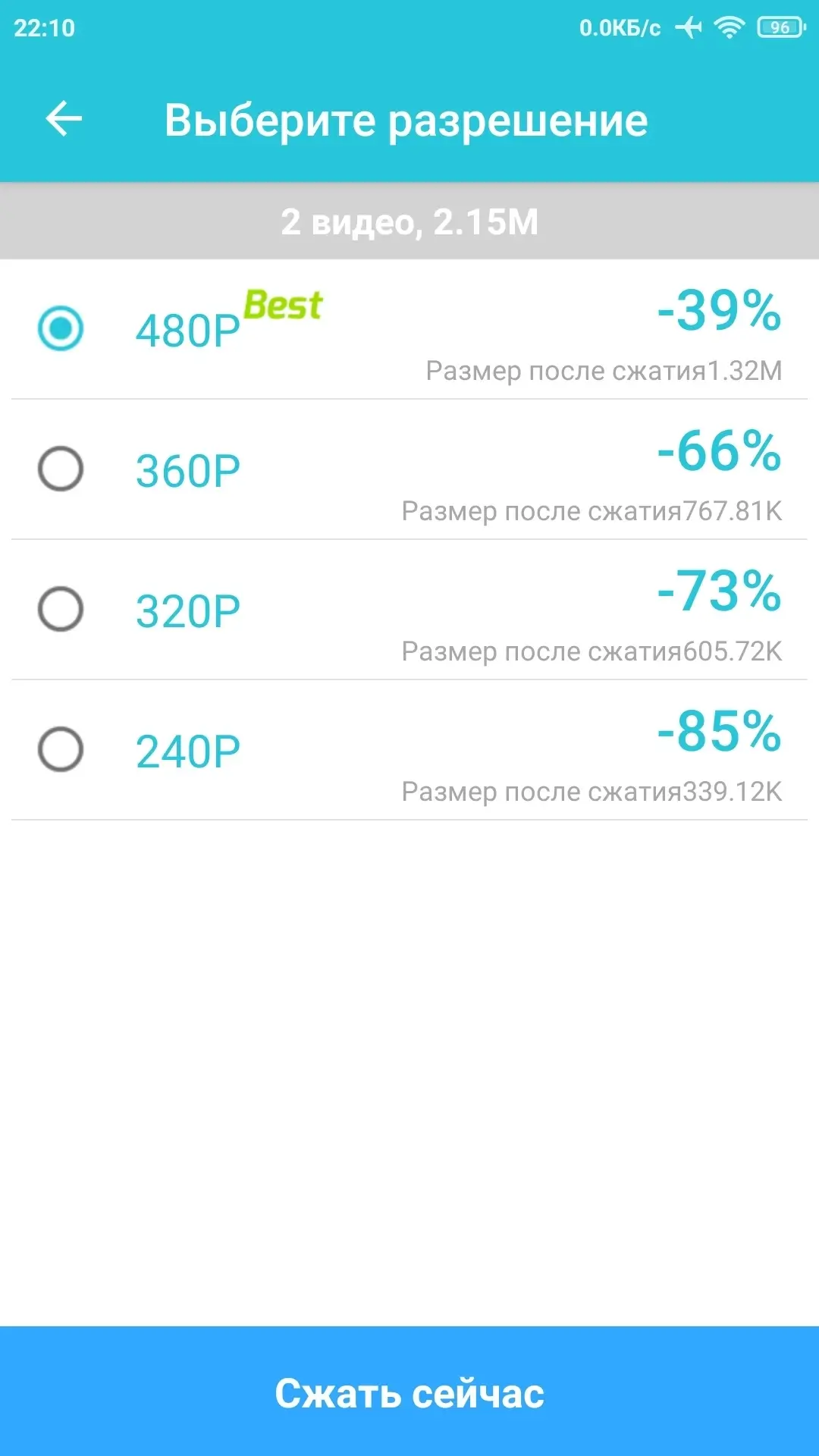Tap the -39% compression value
Viewport: 819px width, 1456px height.
click(719, 311)
